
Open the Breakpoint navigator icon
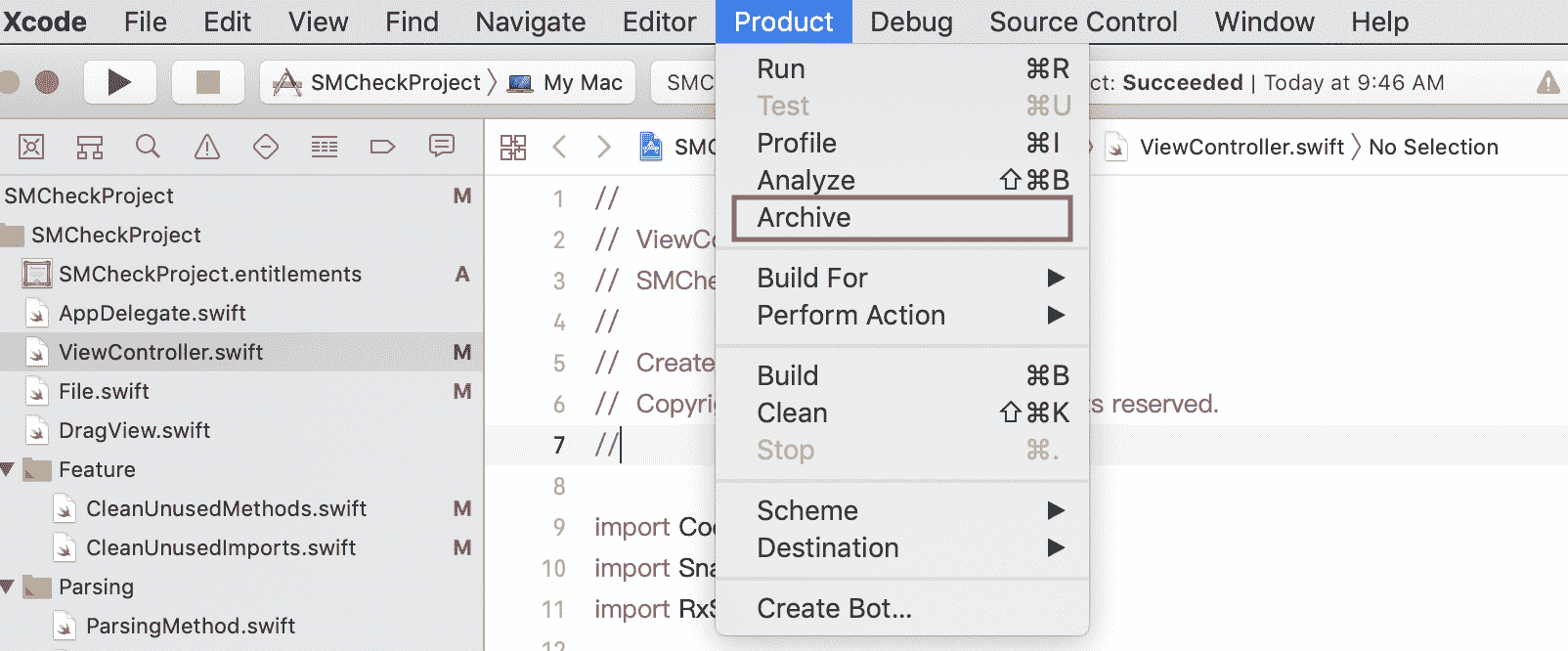383,147
